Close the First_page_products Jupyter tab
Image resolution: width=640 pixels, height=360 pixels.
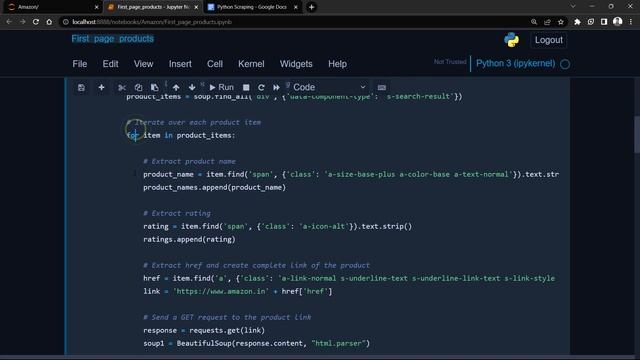coord(196,7)
